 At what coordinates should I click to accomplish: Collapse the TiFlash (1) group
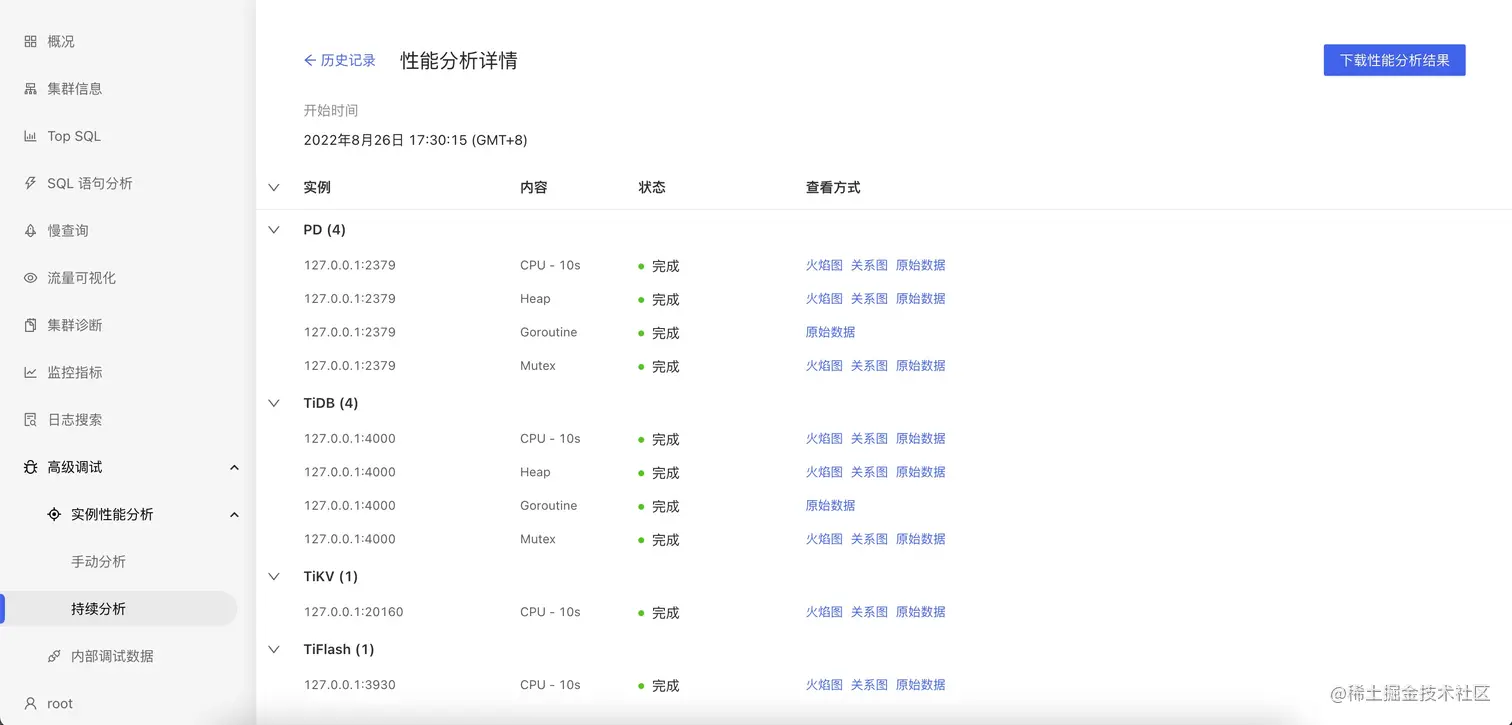click(x=274, y=650)
